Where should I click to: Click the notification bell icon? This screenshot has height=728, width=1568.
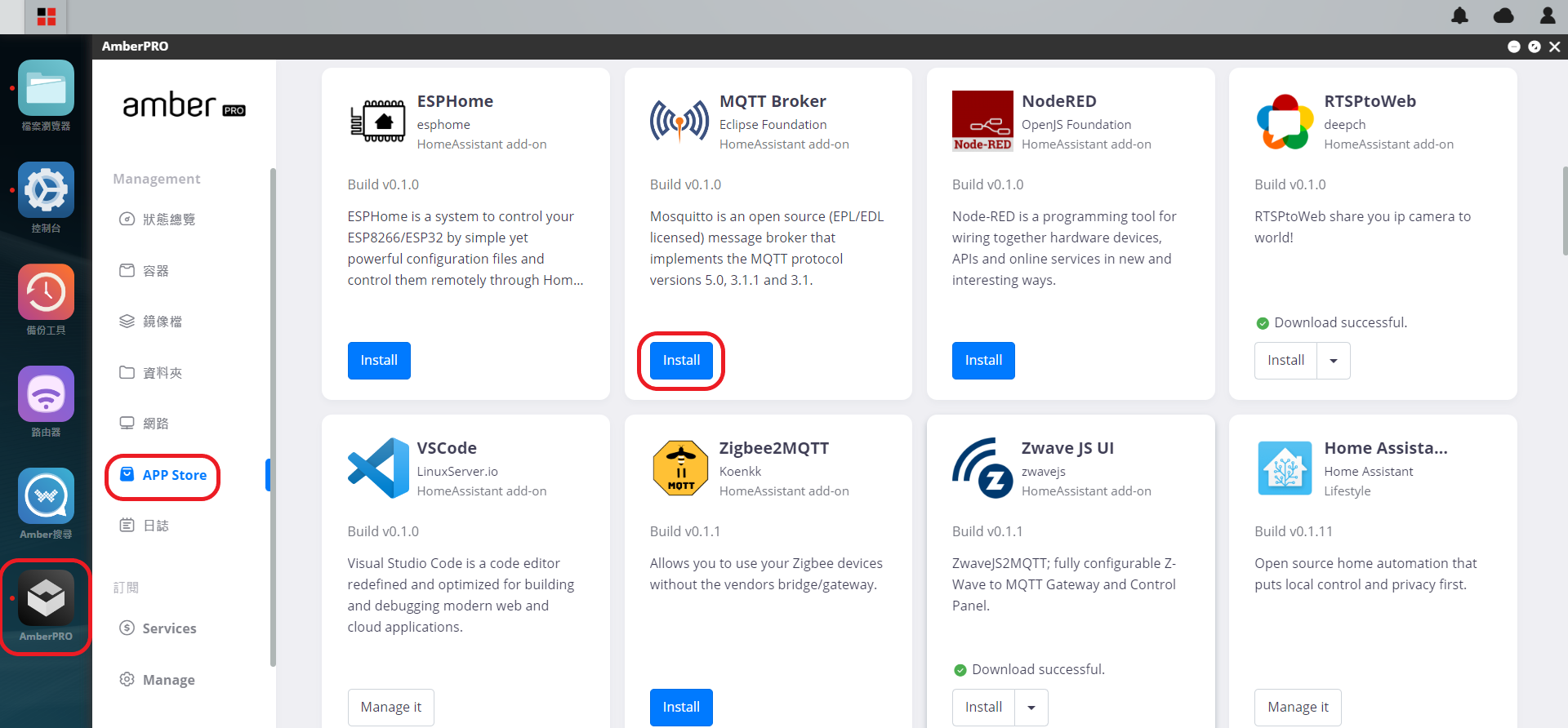(x=1459, y=16)
